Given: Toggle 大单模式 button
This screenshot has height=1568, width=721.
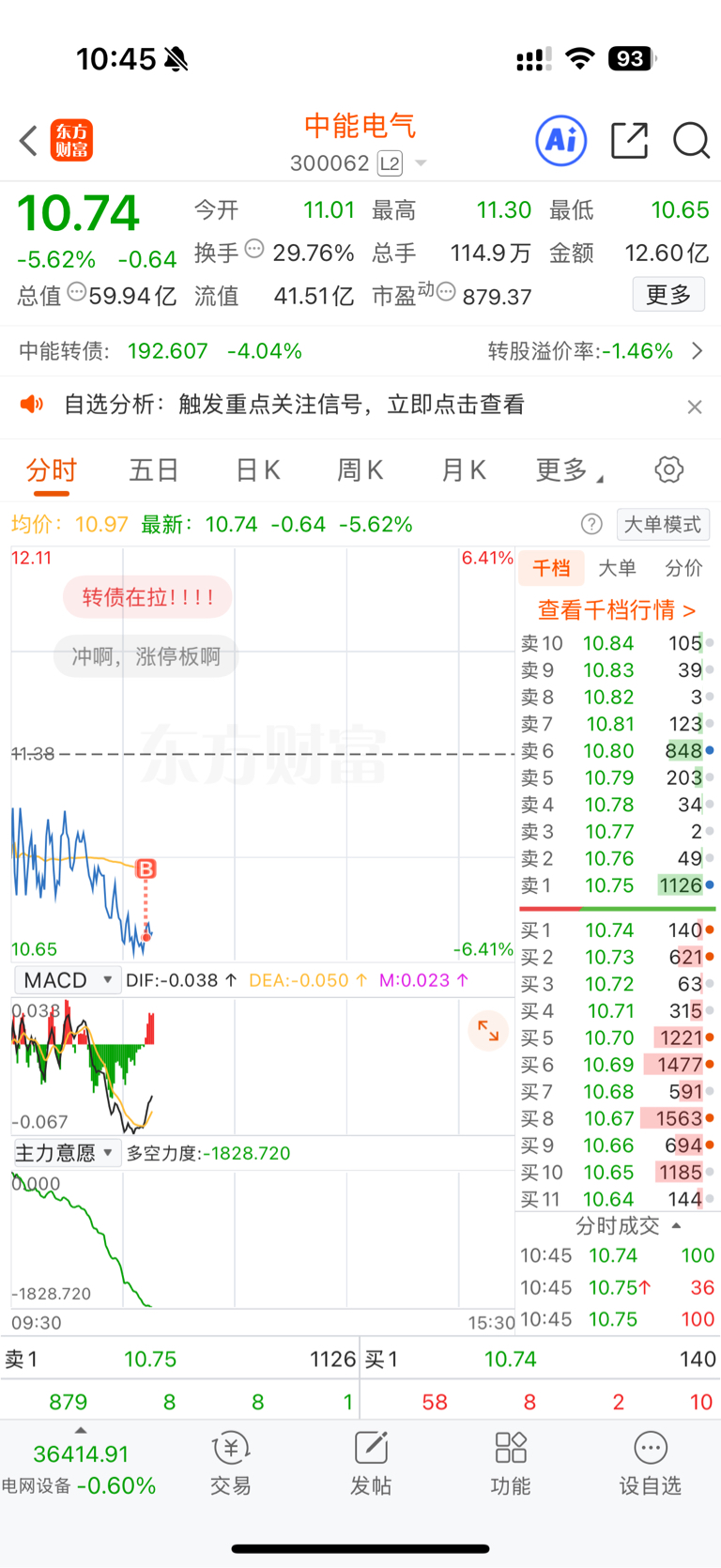Looking at the screenshot, I should click(663, 524).
